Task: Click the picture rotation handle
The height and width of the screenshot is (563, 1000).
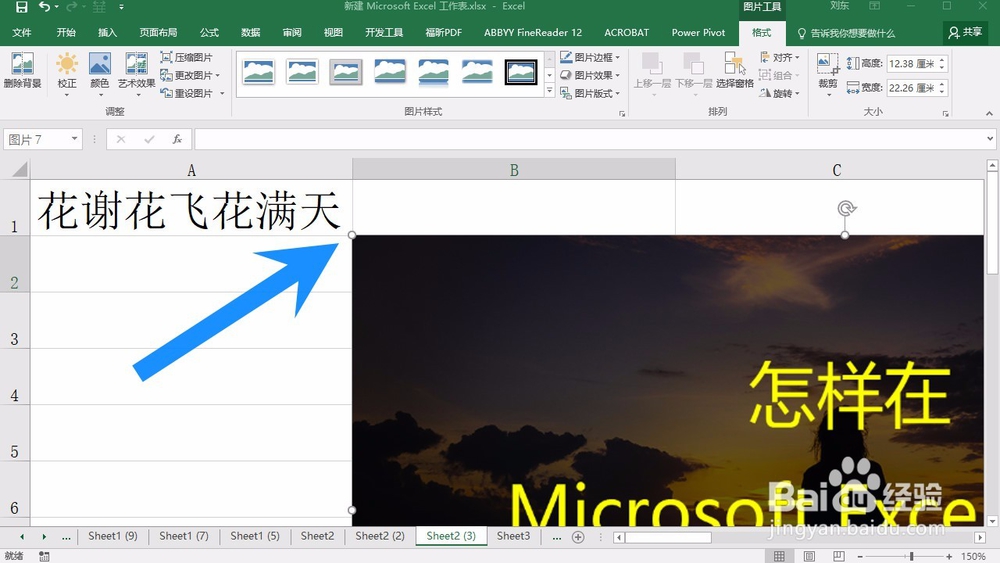Action: 846,208
